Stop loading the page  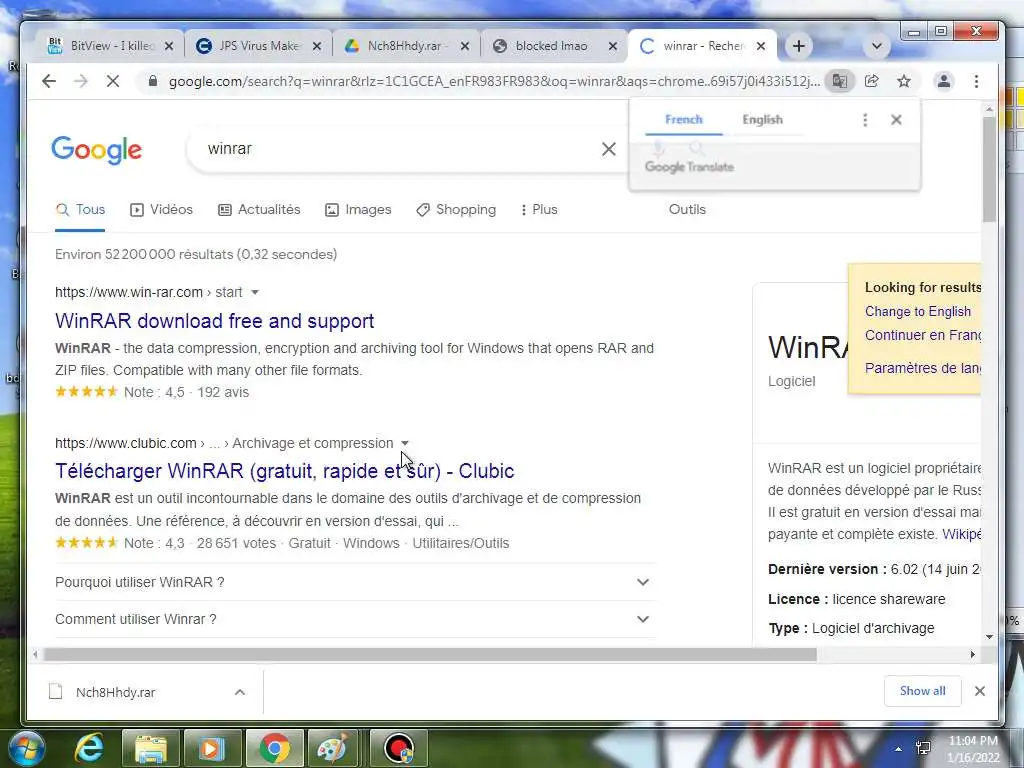[112, 81]
